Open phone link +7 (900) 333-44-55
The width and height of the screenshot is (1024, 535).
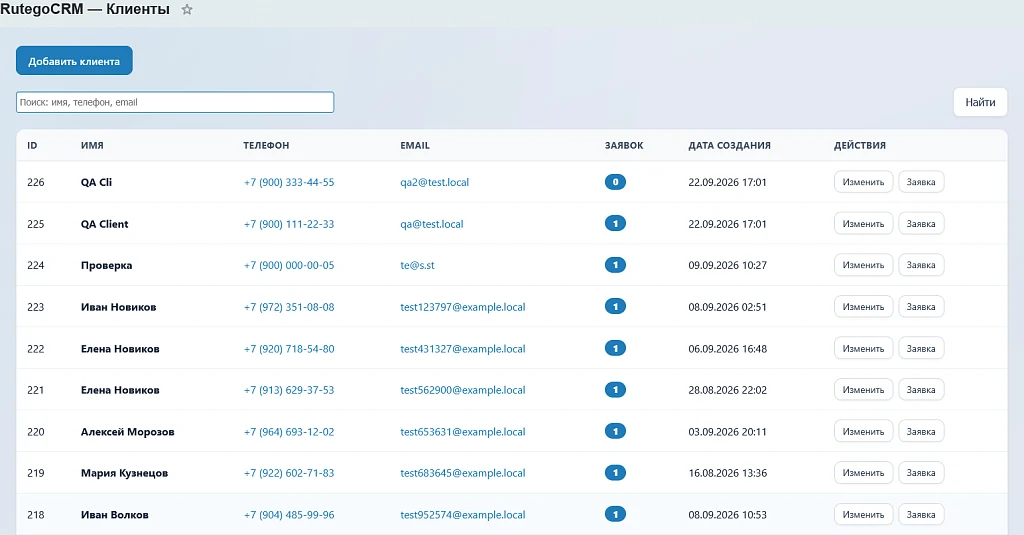[289, 182]
